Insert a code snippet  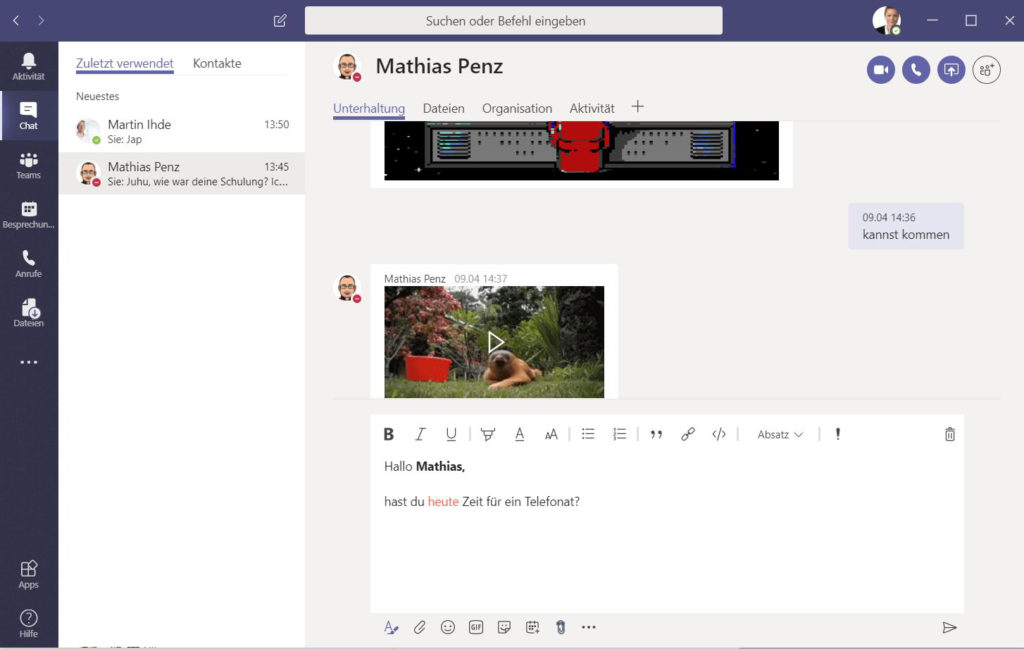pos(719,434)
